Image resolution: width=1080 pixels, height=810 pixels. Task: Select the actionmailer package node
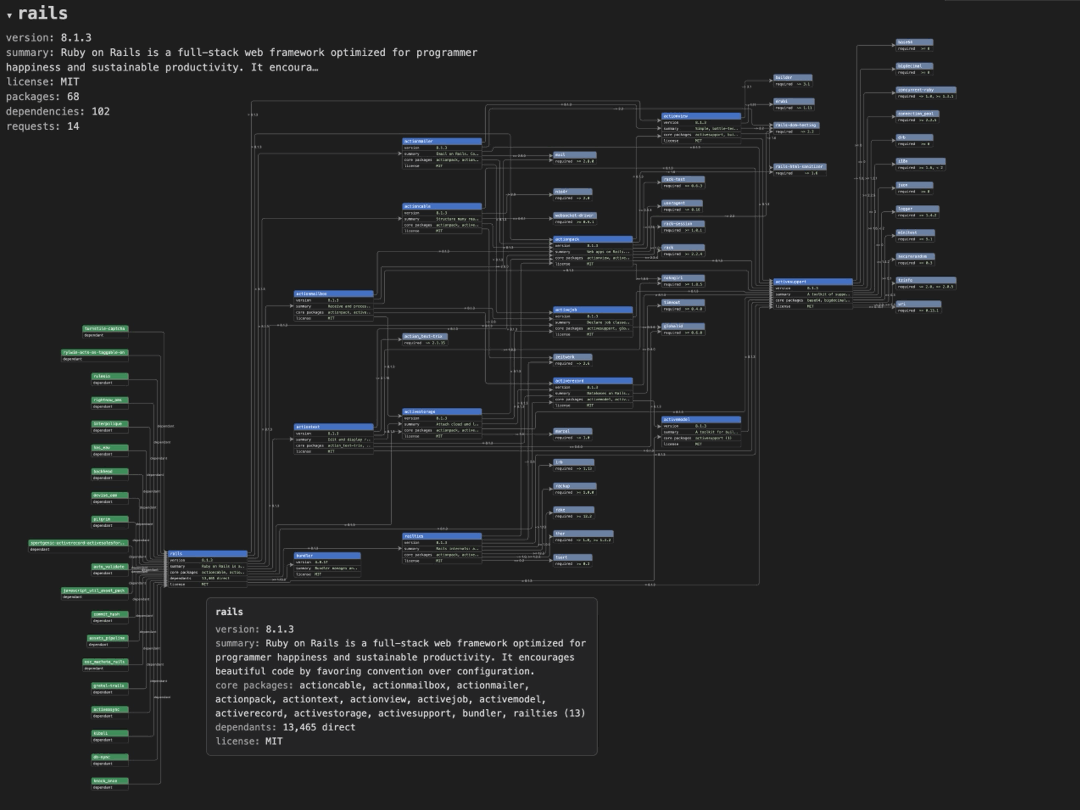[x=442, y=153]
